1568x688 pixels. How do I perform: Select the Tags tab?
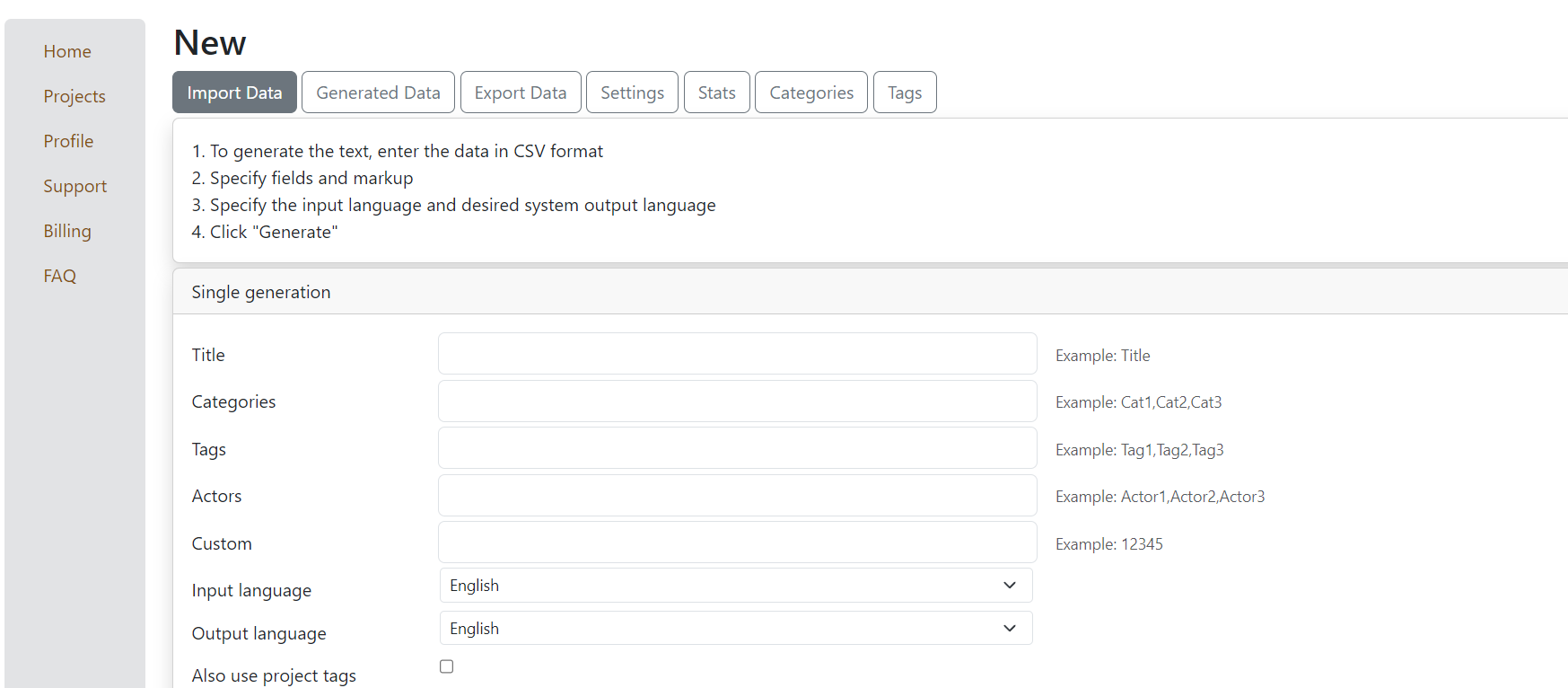click(905, 93)
